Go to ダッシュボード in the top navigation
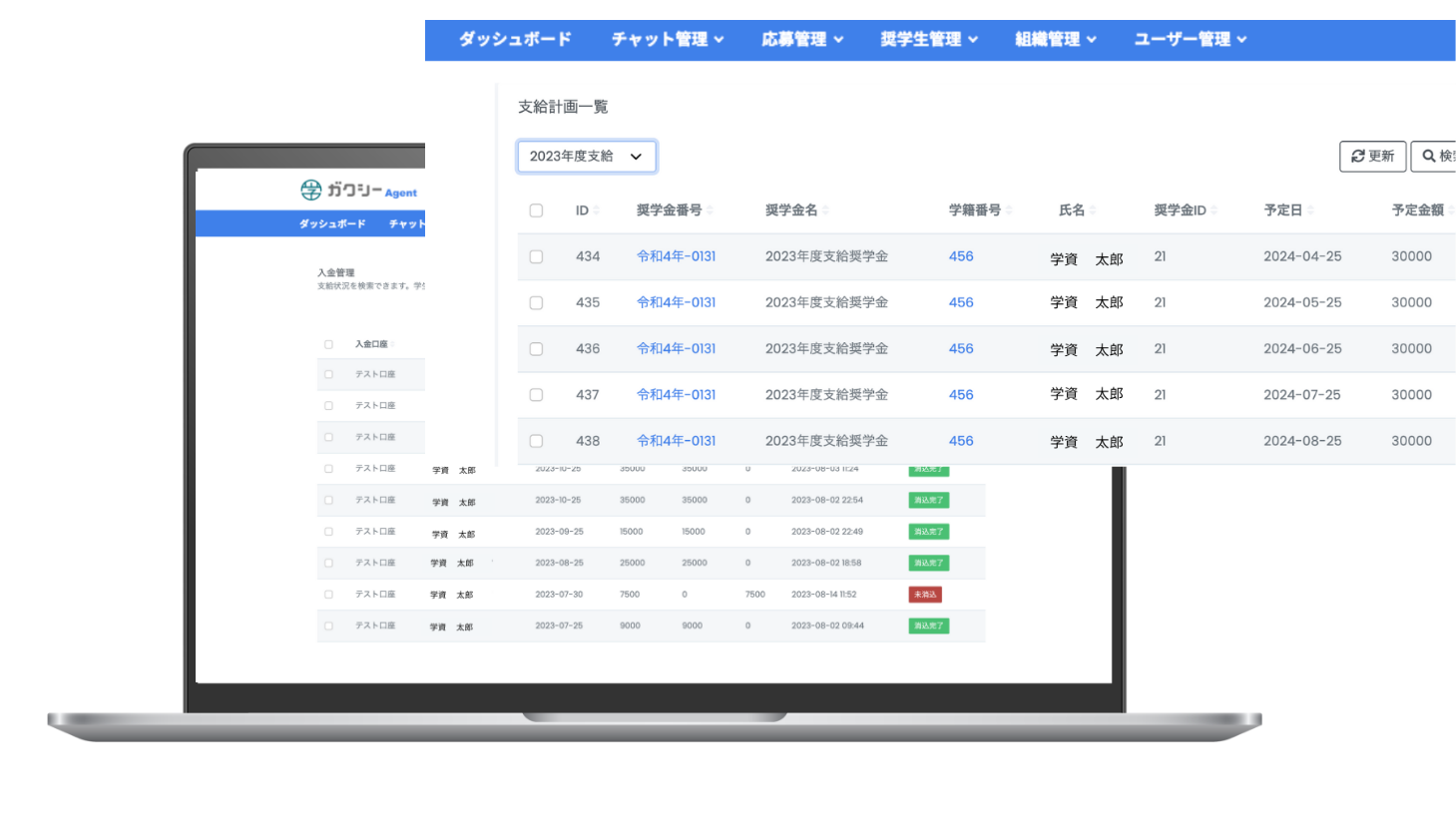Image resolution: width=1456 pixels, height=834 pixels. click(x=515, y=40)
